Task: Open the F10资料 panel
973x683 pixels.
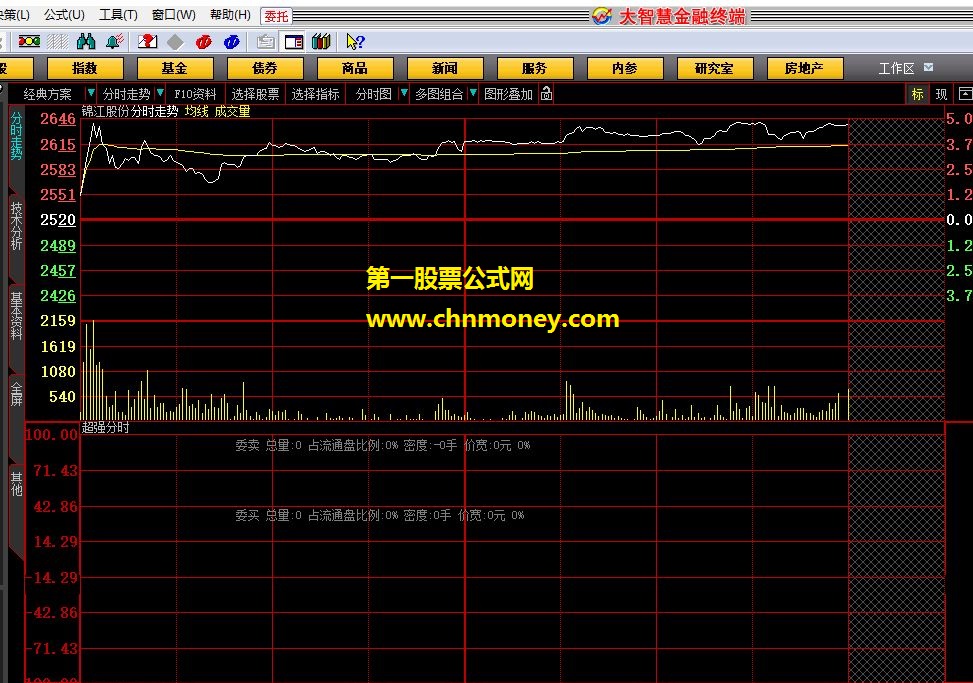Action: (195, 94)
